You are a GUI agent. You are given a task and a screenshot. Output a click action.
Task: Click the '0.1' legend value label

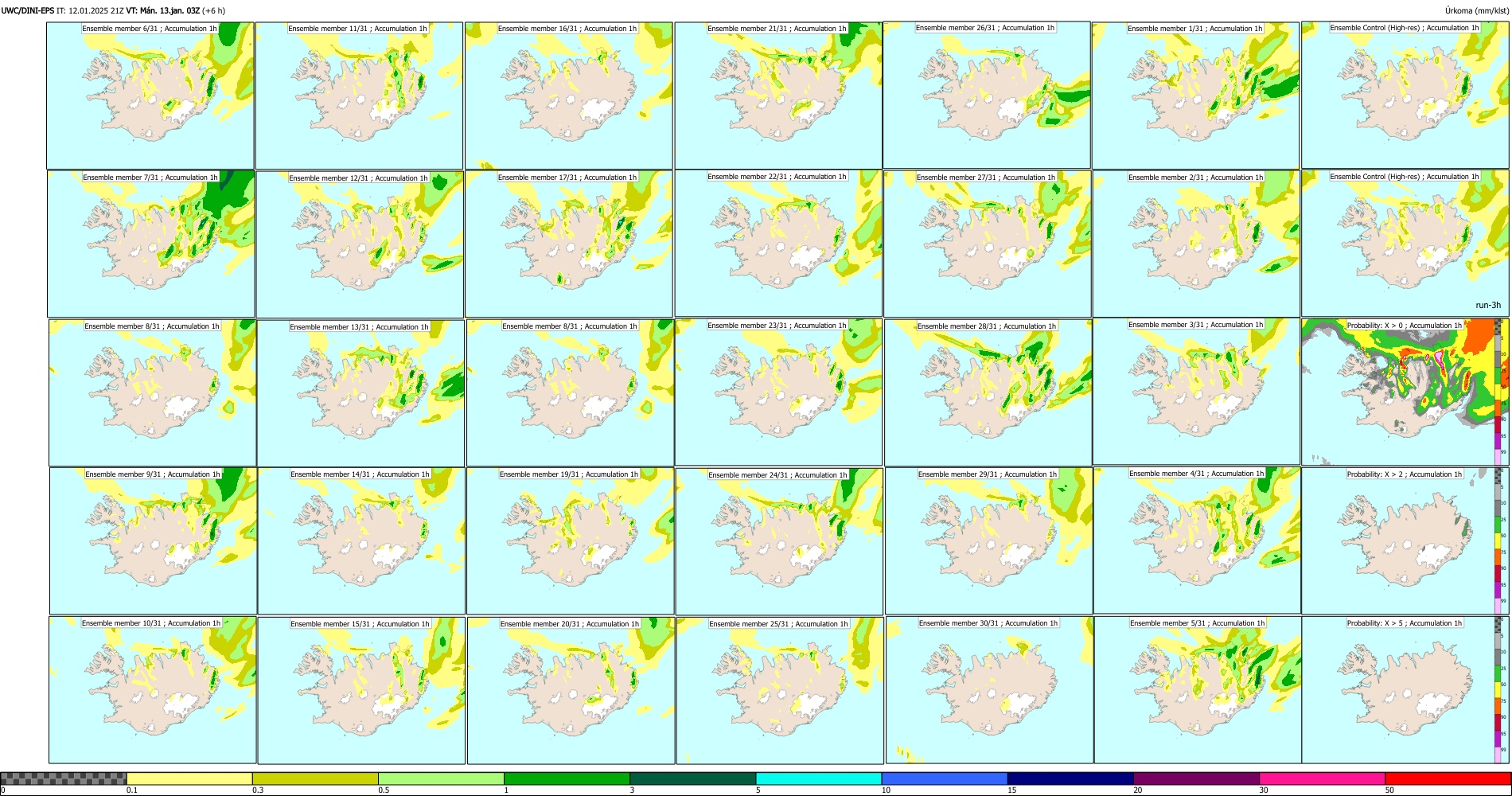131,790
